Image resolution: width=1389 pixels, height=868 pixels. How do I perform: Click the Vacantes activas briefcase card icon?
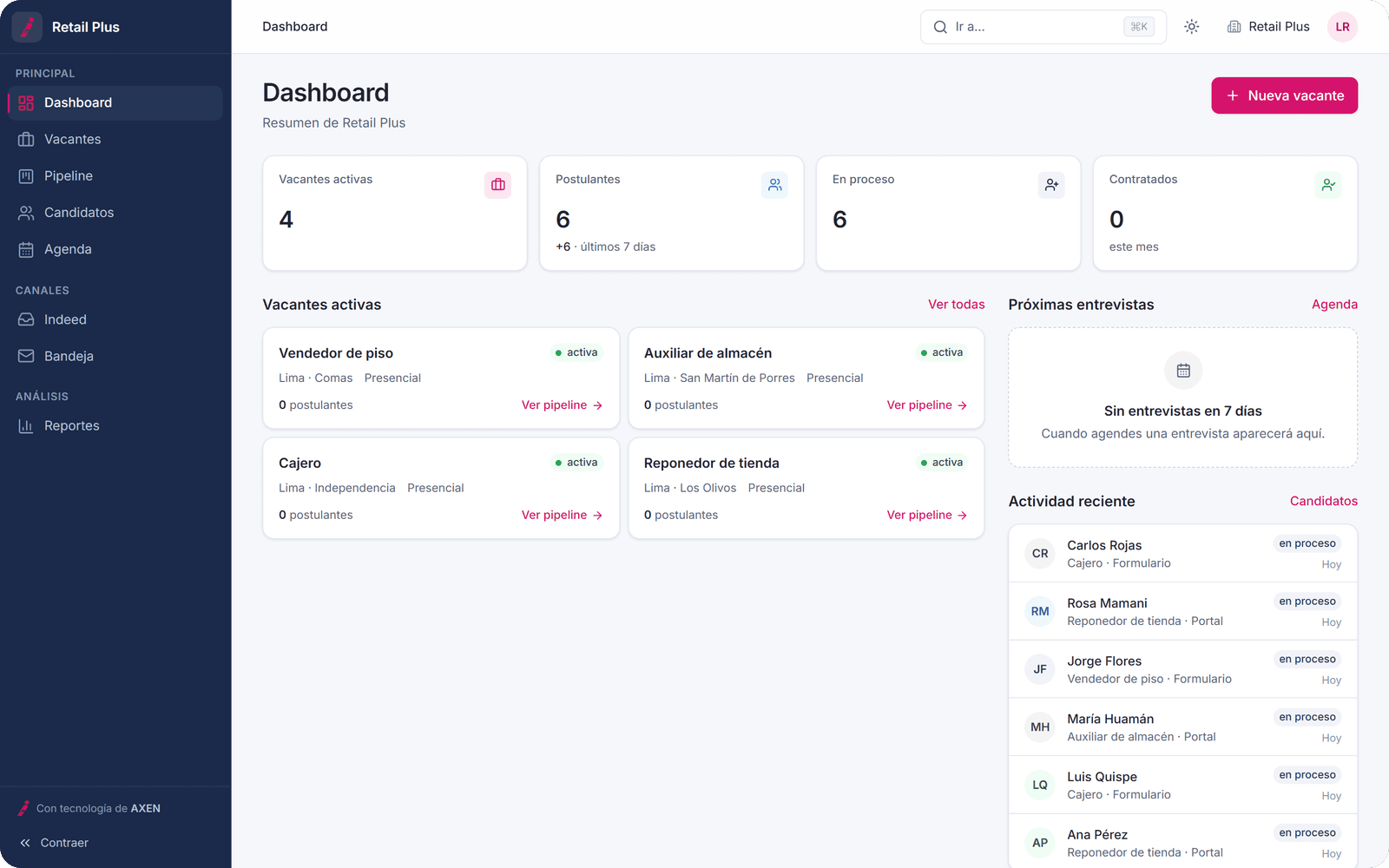click(498, 185)
